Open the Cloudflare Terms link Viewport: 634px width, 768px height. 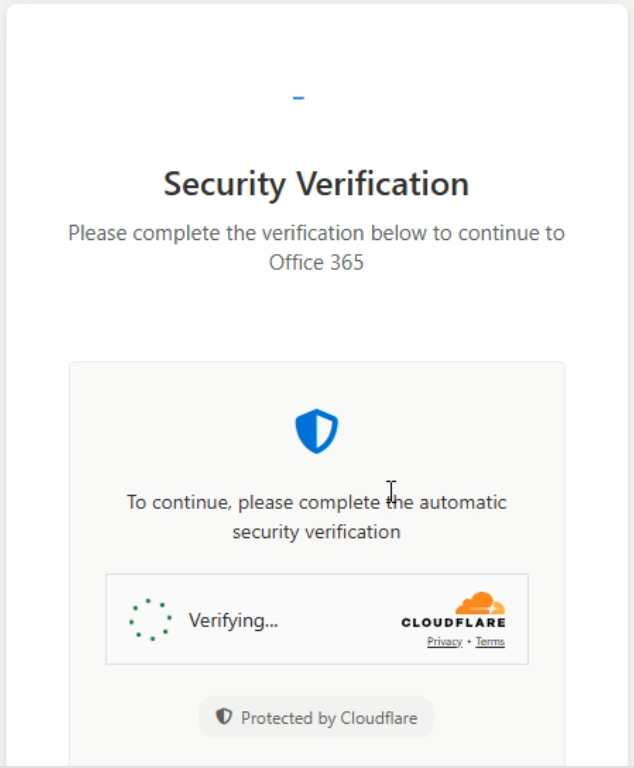[490, 642]
